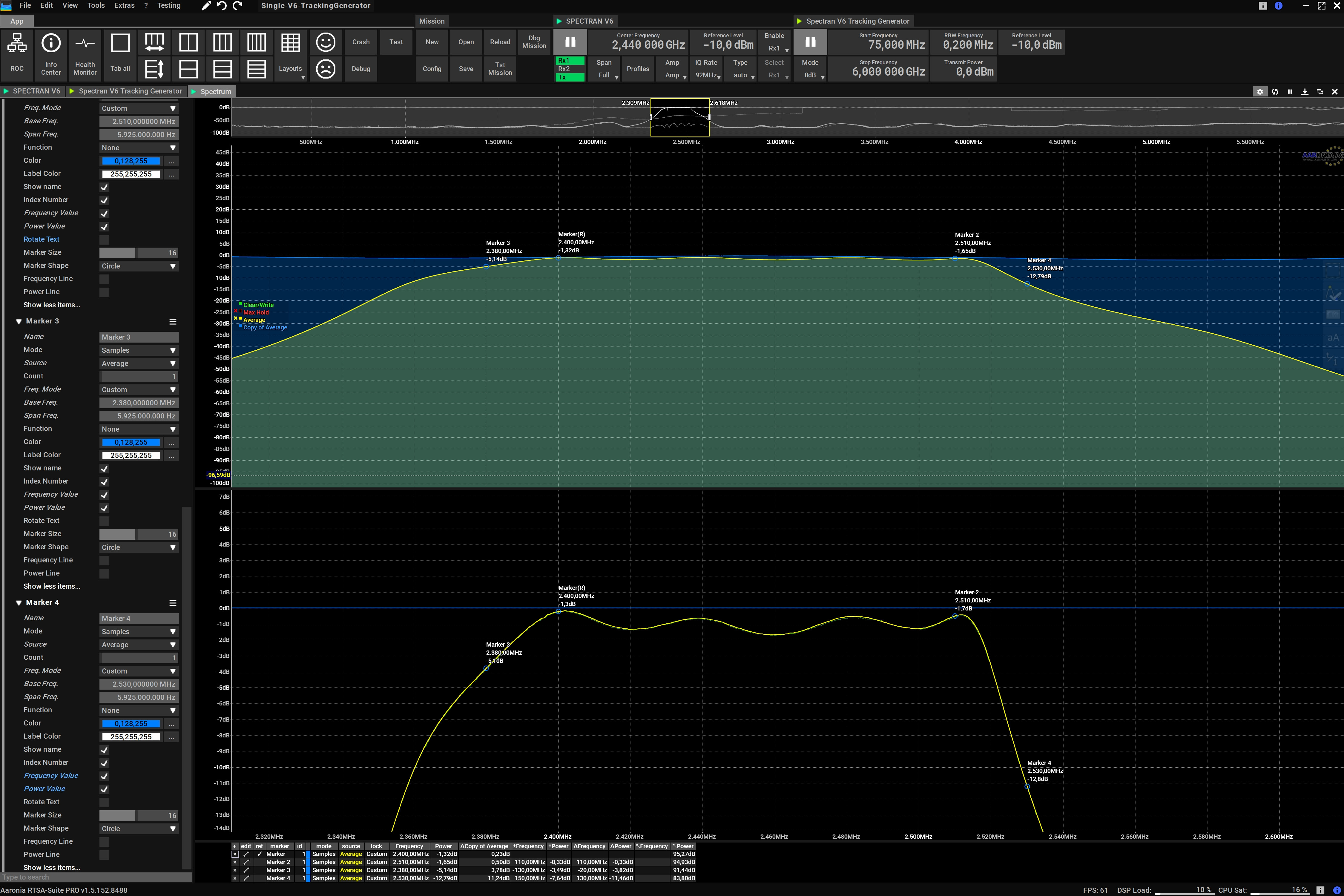The image size is (1344, 896).
Task: Uncheck Marker 4 Power Value checkbox
Action: pos(104,789)
